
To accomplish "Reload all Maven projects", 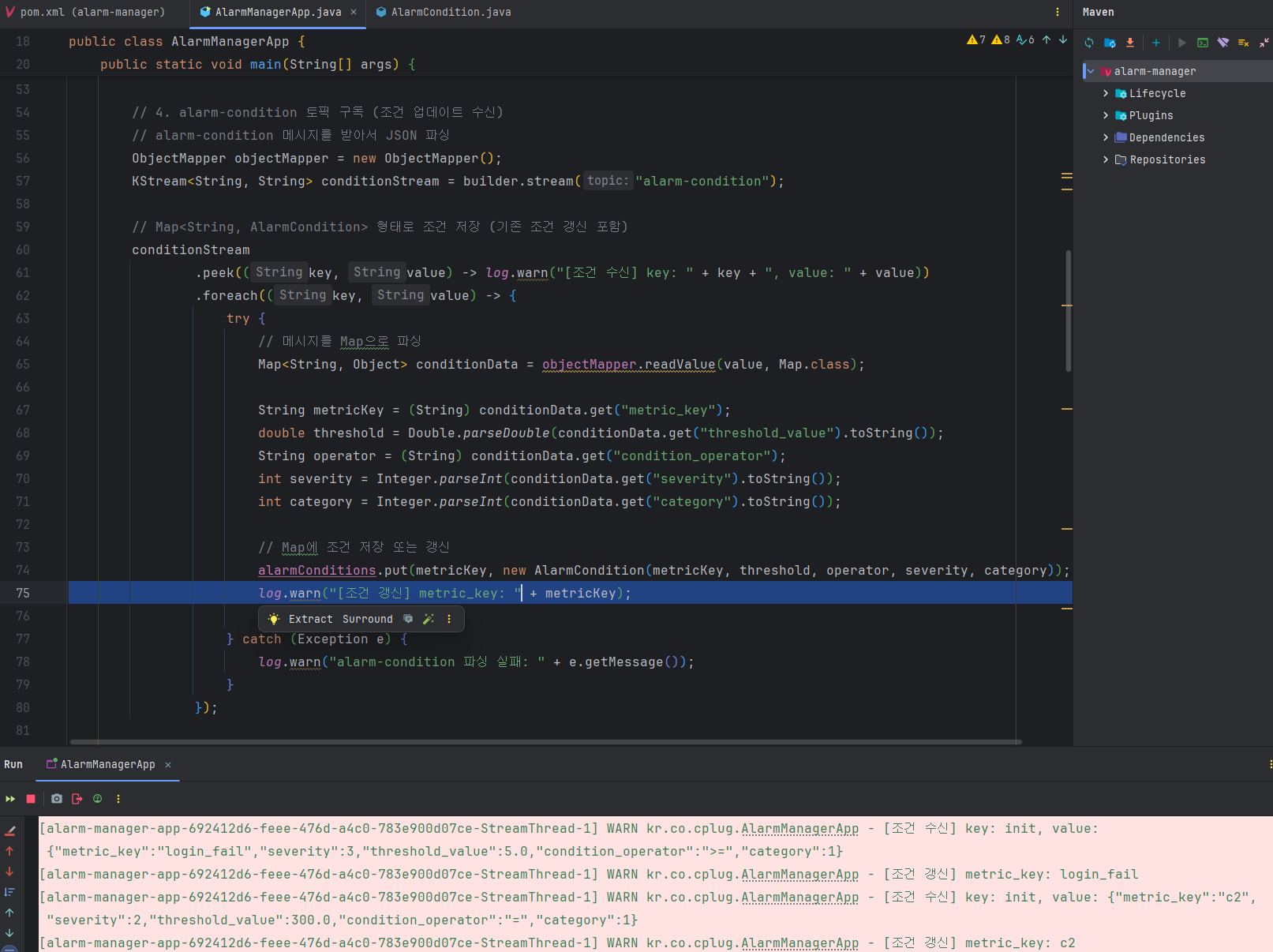I will click(x=1089, y=43).
